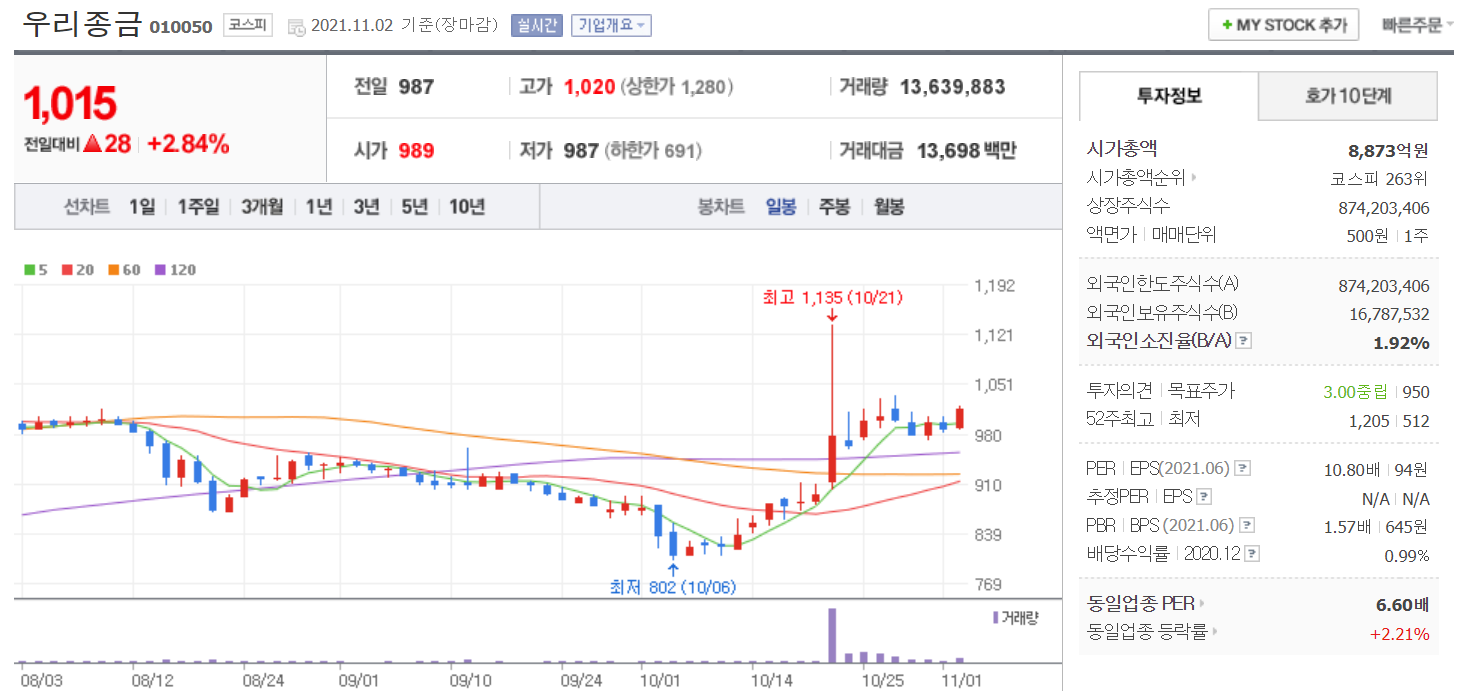Open help icon next to PBR BPS(2021.06)
Viewport: 1459px width, 691px height.
[1246, 525]
